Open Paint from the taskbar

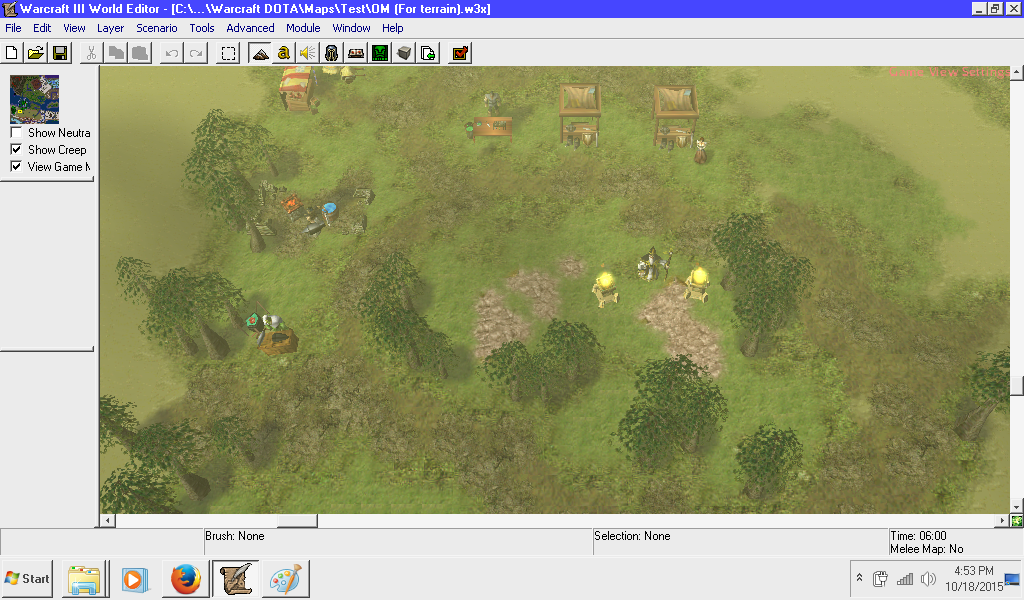[285, 579]
